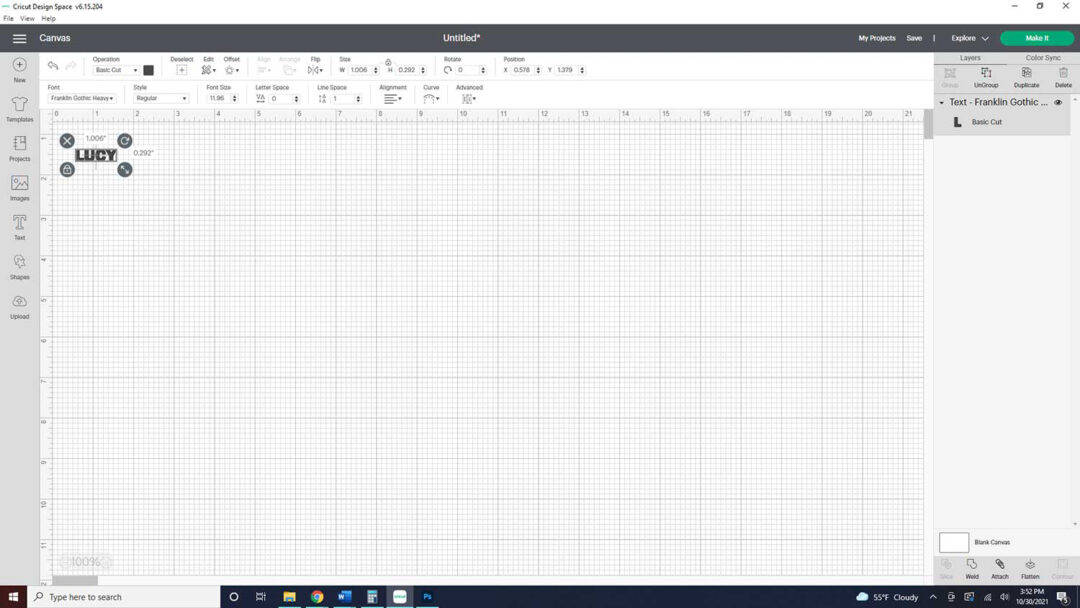Open the Font dropdown Franklin Gothic Heavy
The width and height of the screenshot is (1080, 608).
(82, 98)
